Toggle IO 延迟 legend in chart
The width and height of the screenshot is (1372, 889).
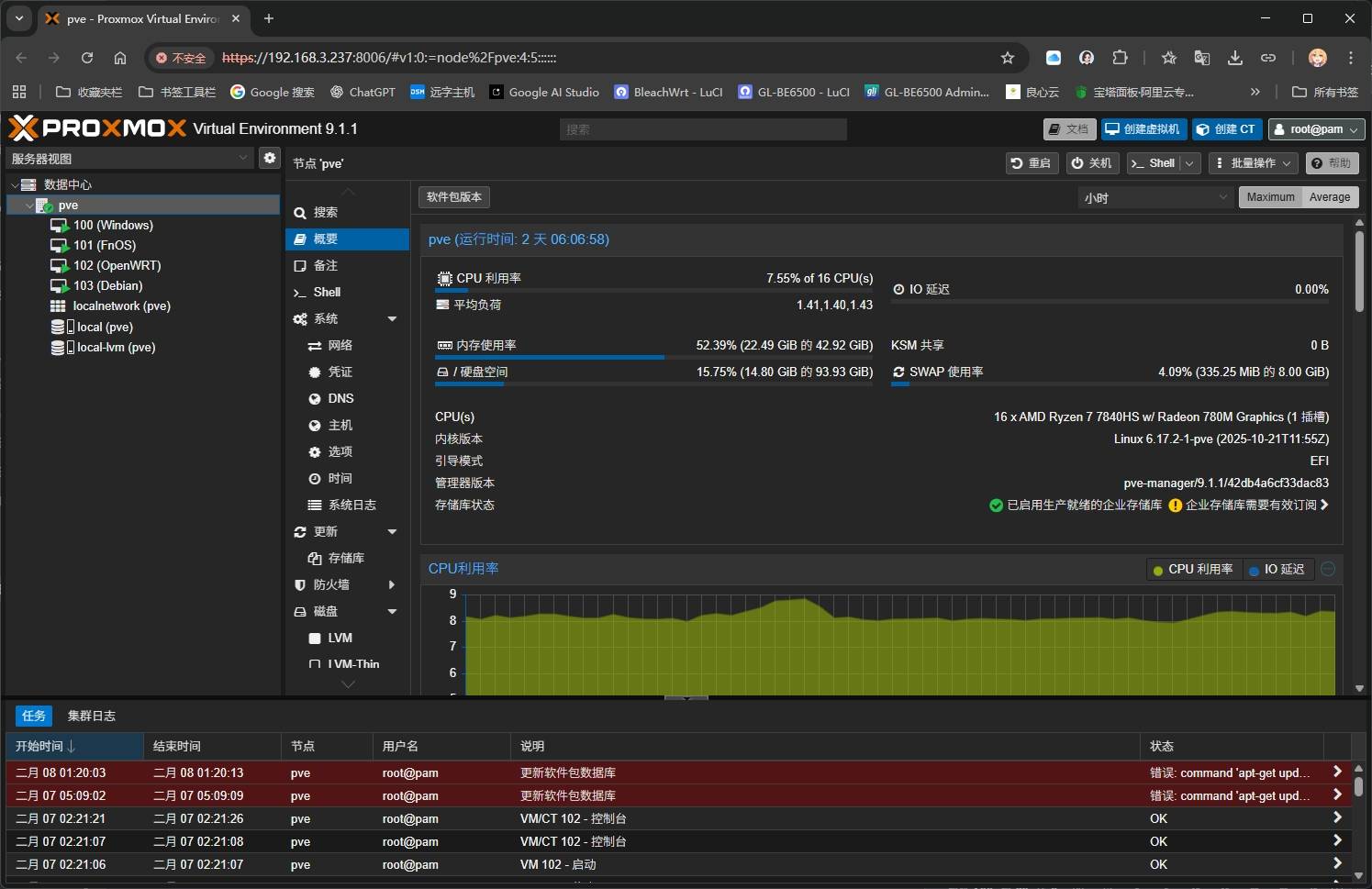1281,570
